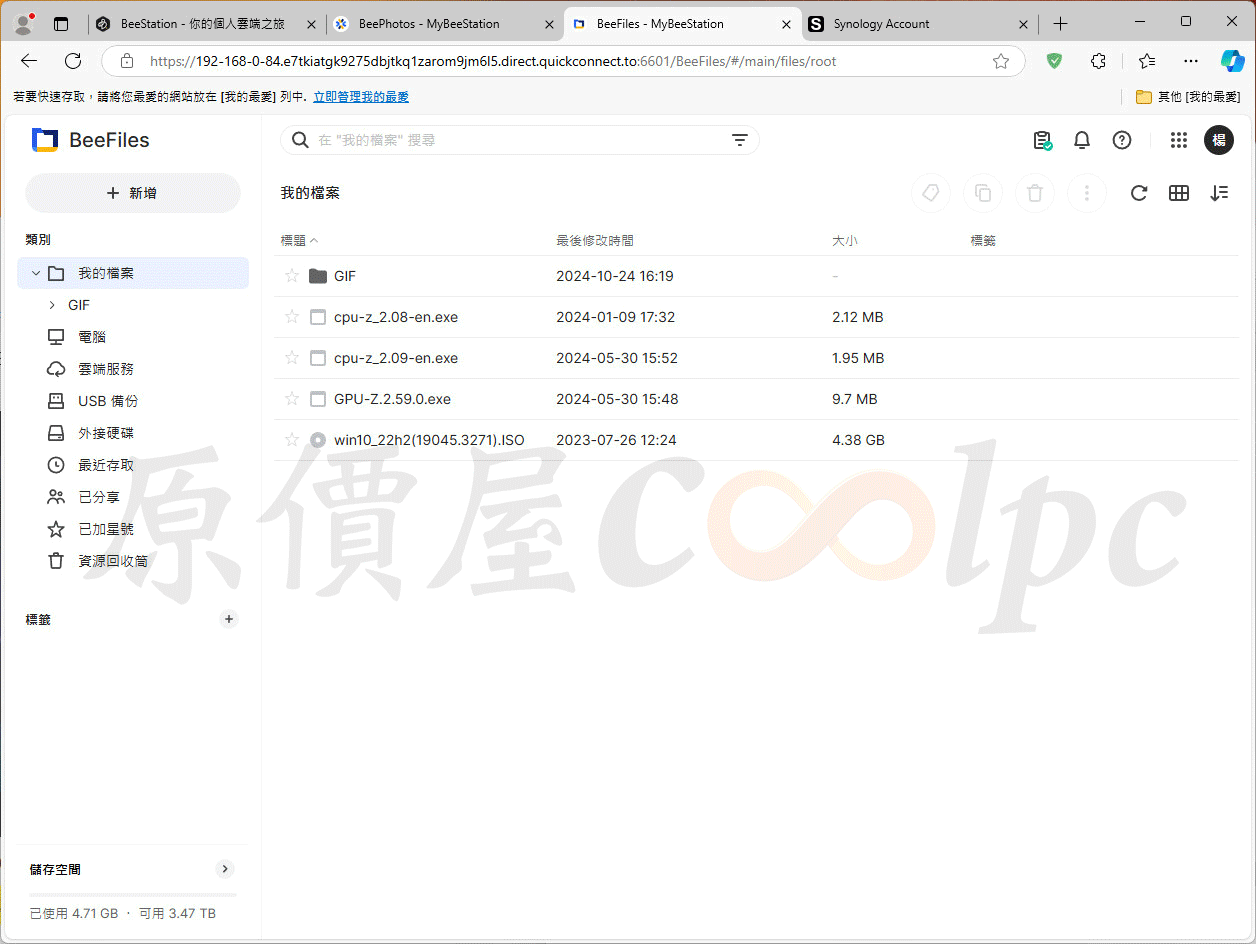The image size is (1256, 944).
Task: Open the user account avatar
Action: (x=1219, y=140)
